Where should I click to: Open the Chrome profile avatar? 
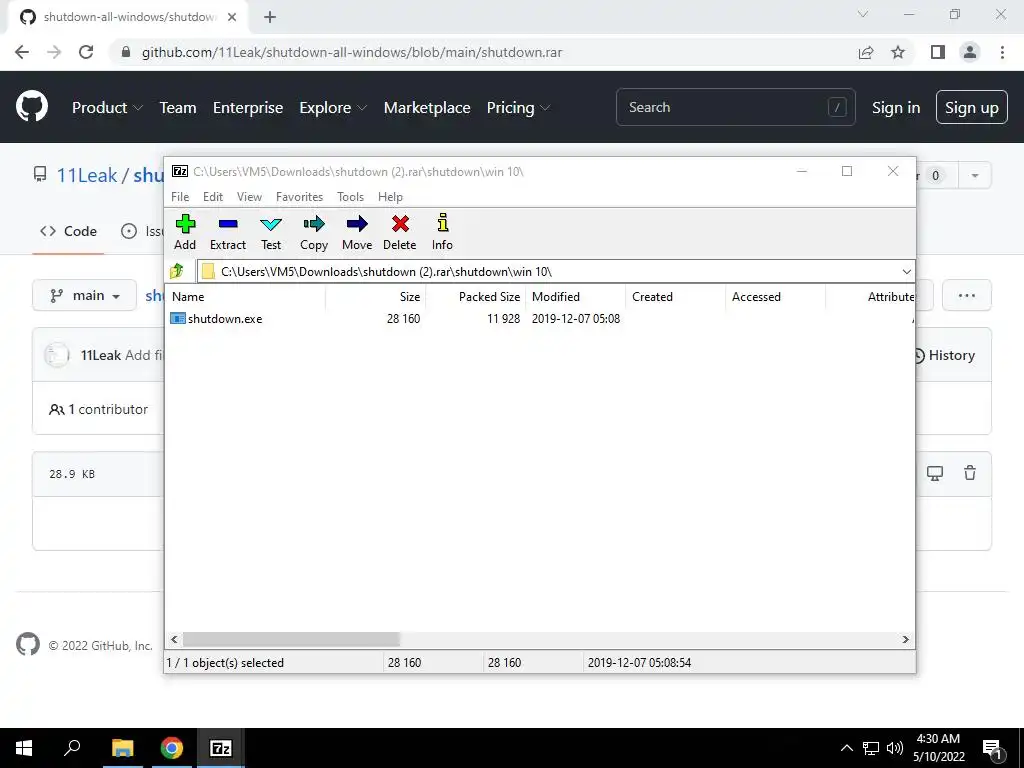coord(970,52)
